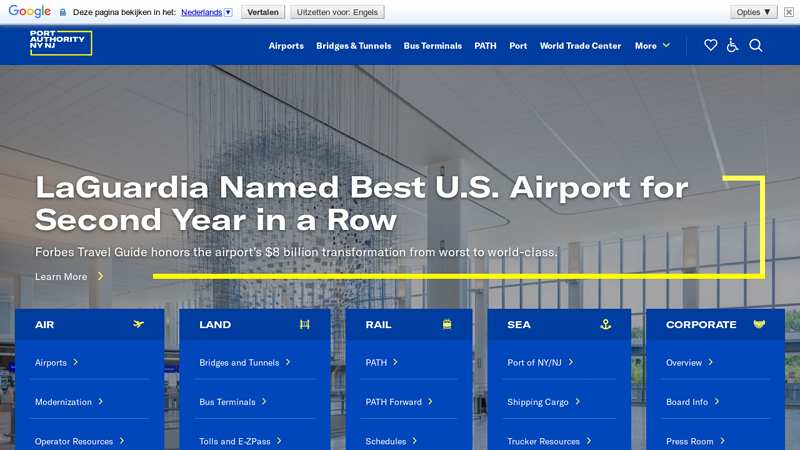The image size is (800, 450).
Task: Open accessibility options via wheelchair icon
Action: click(x=732, y=45)
